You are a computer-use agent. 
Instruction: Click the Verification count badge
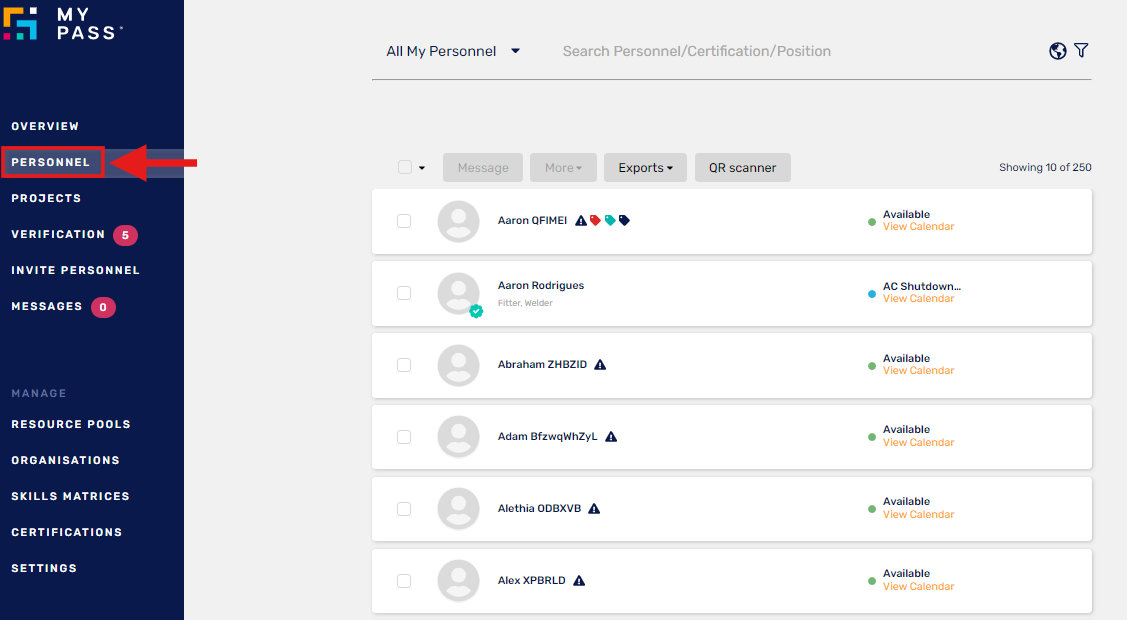pos(125,235)
